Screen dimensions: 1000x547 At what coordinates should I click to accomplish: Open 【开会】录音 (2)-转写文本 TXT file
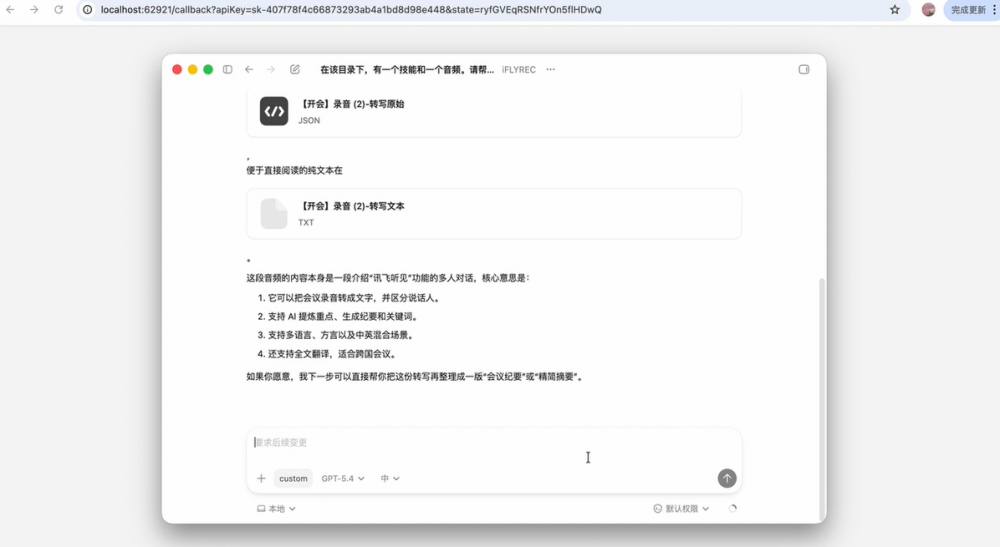tap(494, 214)
